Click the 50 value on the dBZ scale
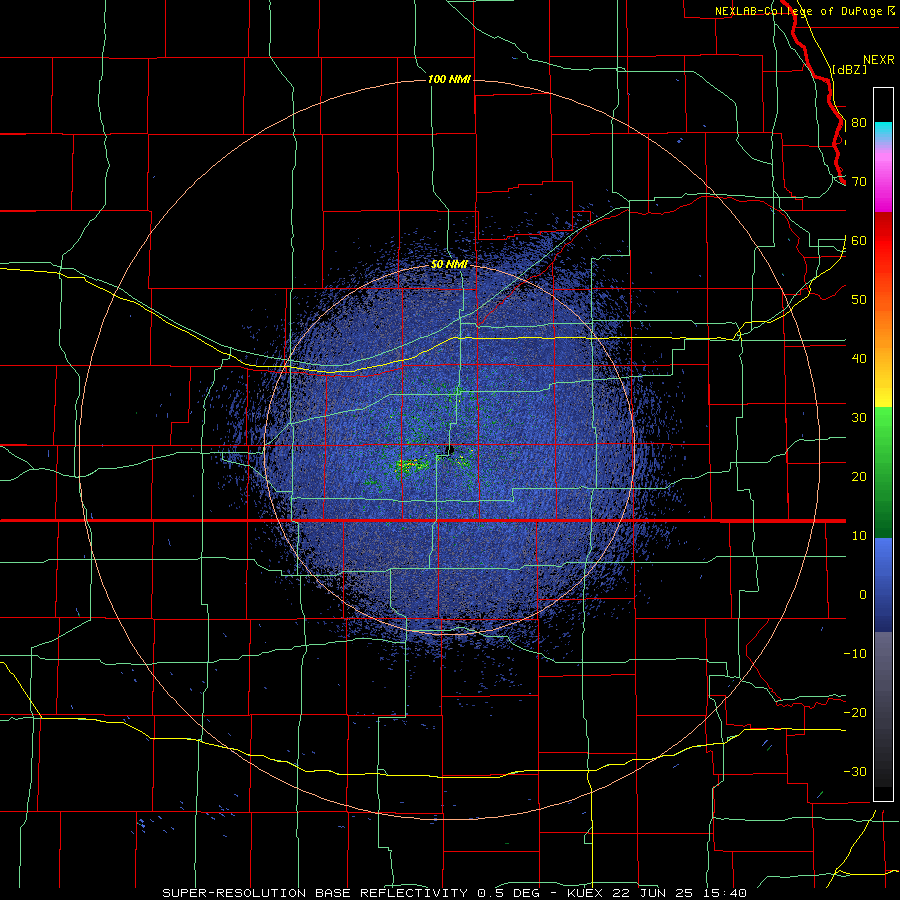The width and height of the screenshot is (900, 900). (859, 300)
